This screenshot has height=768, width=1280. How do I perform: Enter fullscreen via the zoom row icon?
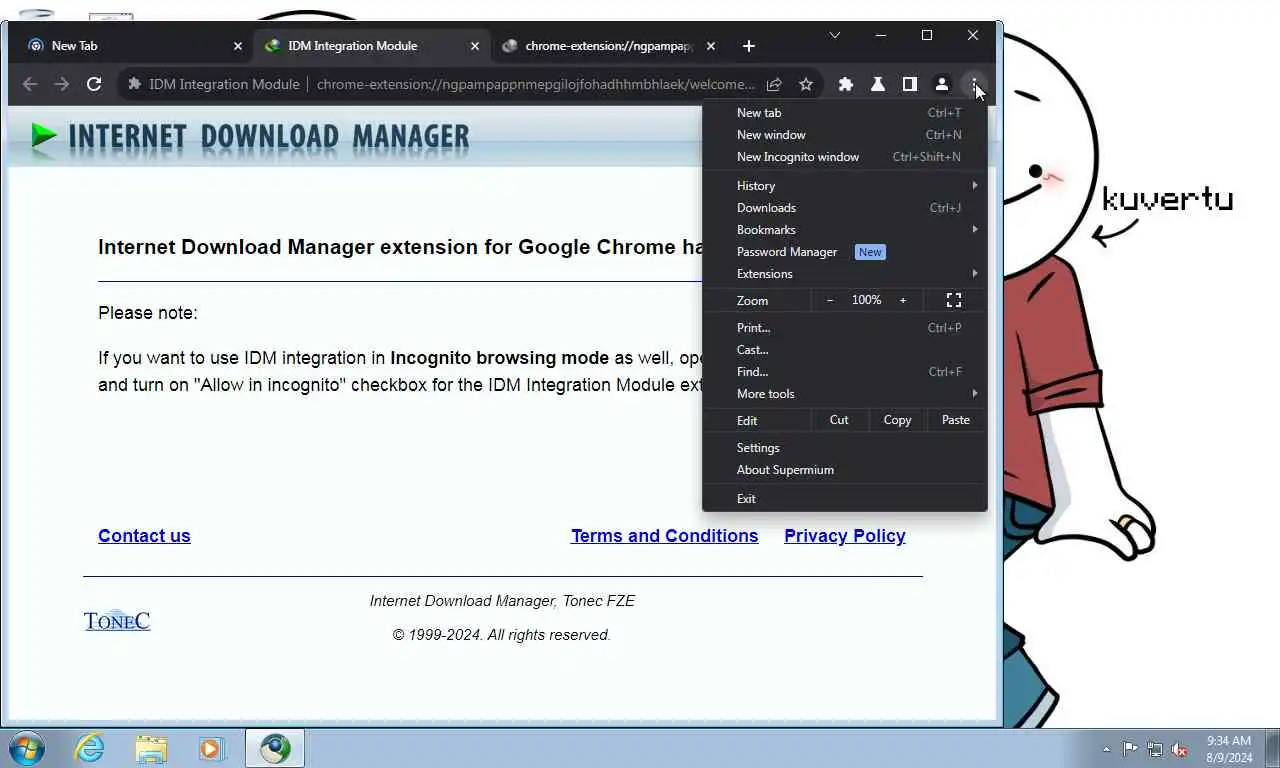[x=954, y=300]
